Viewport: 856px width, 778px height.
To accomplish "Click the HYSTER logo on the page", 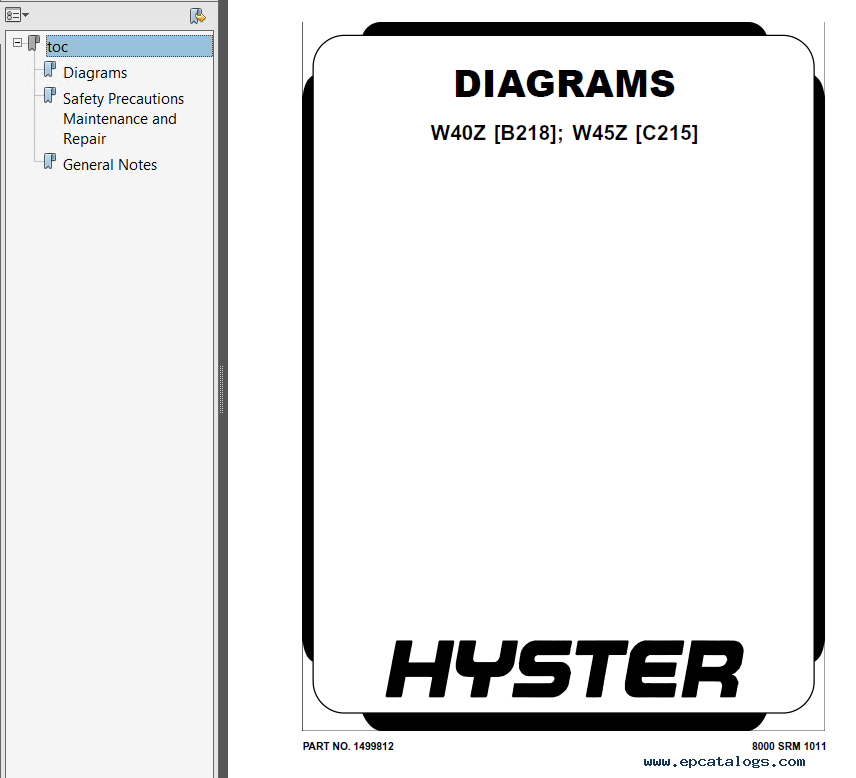I will [564, 669].
